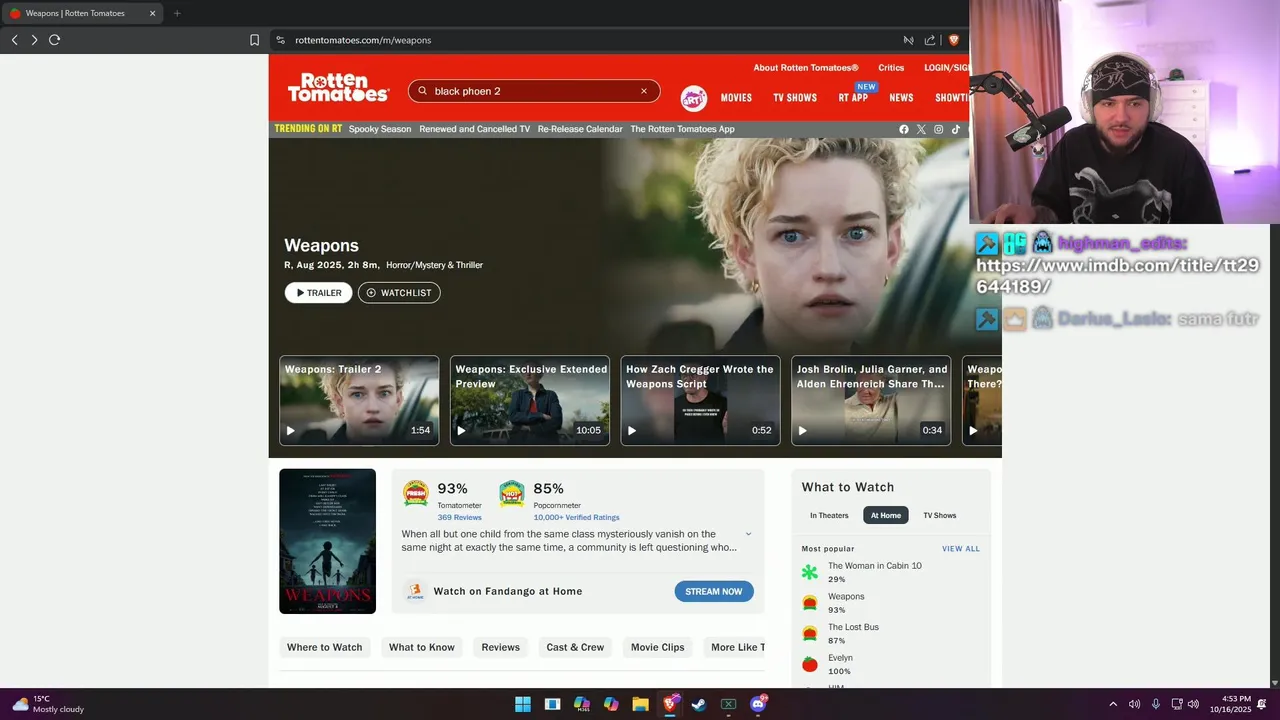The width and height of the screenshot is (1280, 720).
Task: Jump to Movie Clips section
Action: pyautogui.click(x=658, y=647)
